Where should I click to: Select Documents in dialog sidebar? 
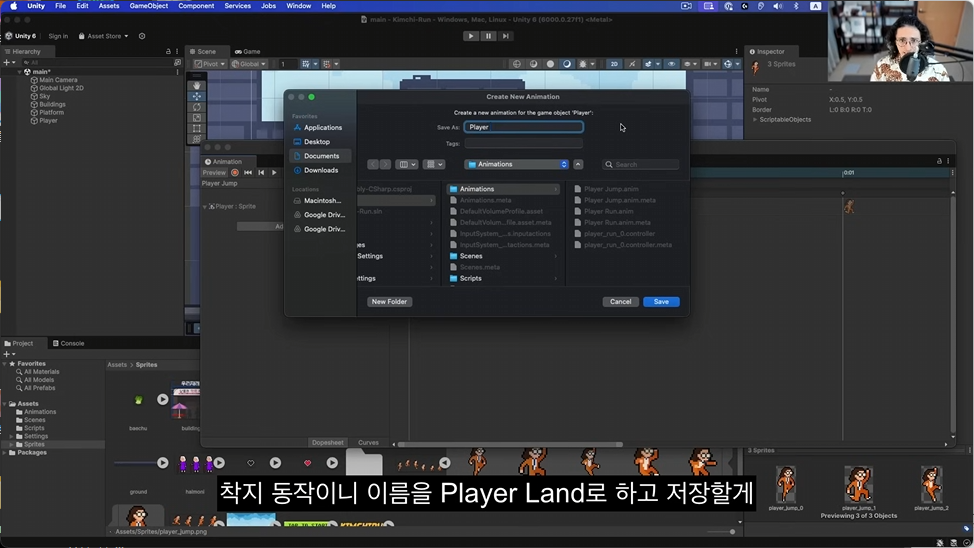click(321, 156)
